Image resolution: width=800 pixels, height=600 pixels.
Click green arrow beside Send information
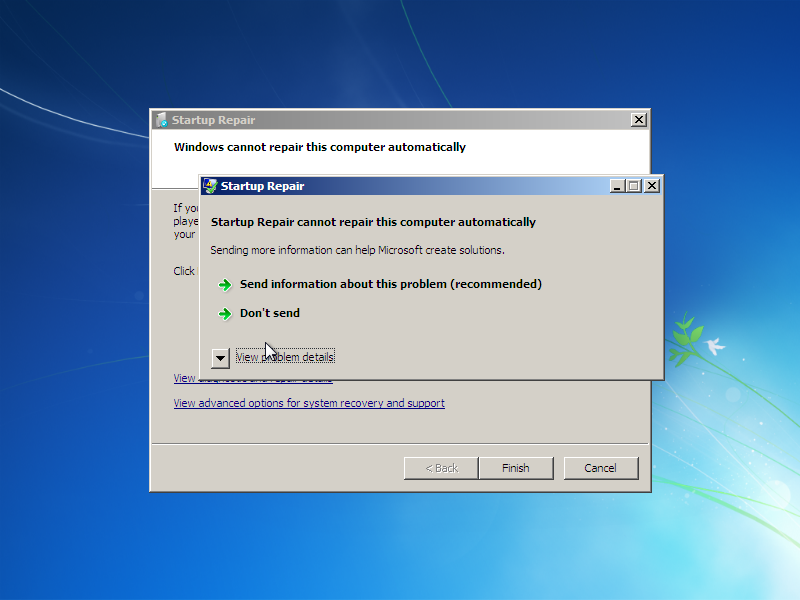(x=225, y=285)
